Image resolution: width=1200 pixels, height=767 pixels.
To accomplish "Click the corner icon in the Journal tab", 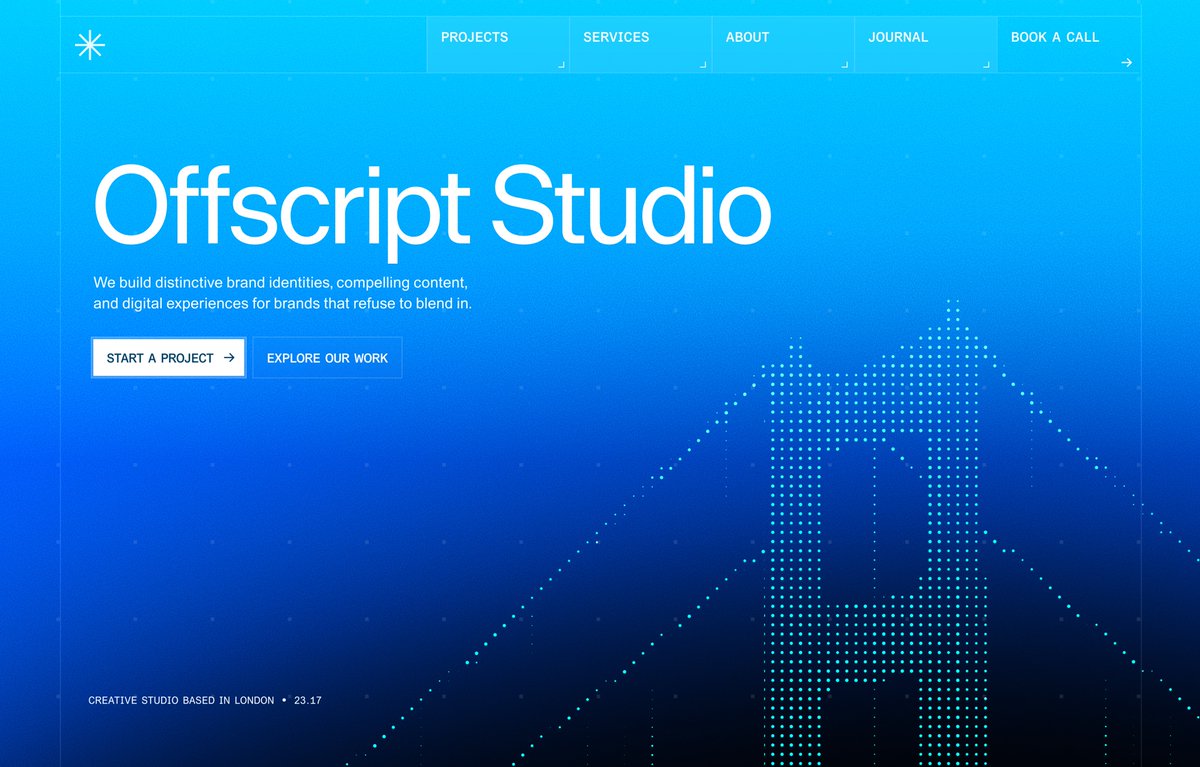I will [x=987, y=64].
